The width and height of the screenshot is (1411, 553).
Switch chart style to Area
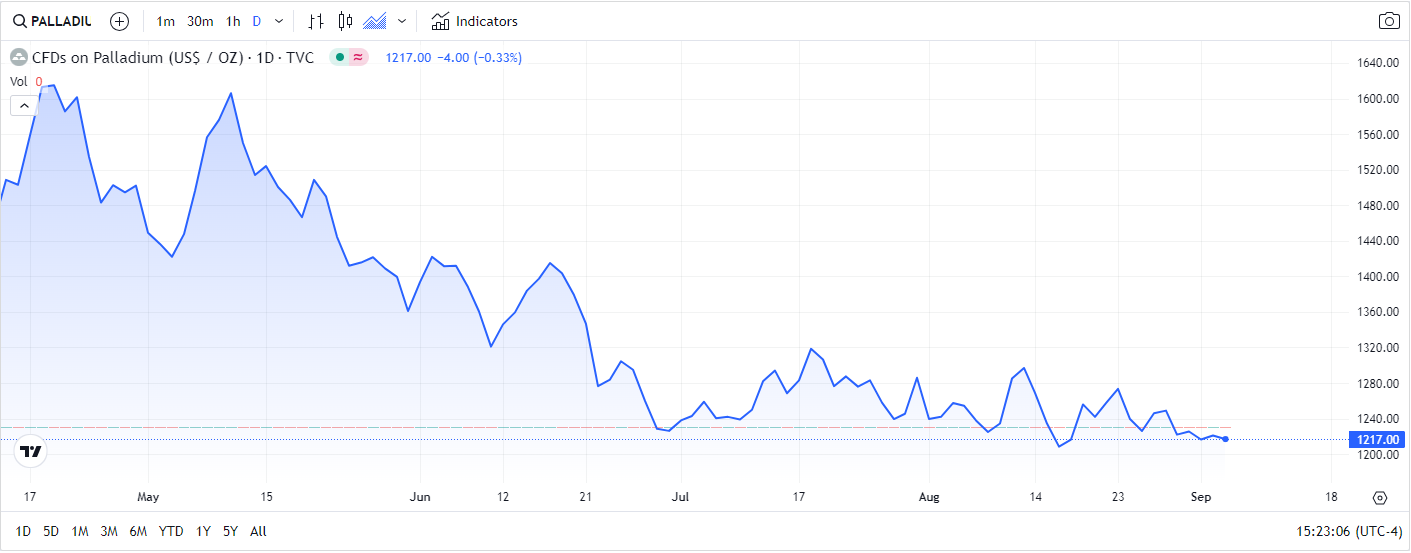tap(376, 21)
